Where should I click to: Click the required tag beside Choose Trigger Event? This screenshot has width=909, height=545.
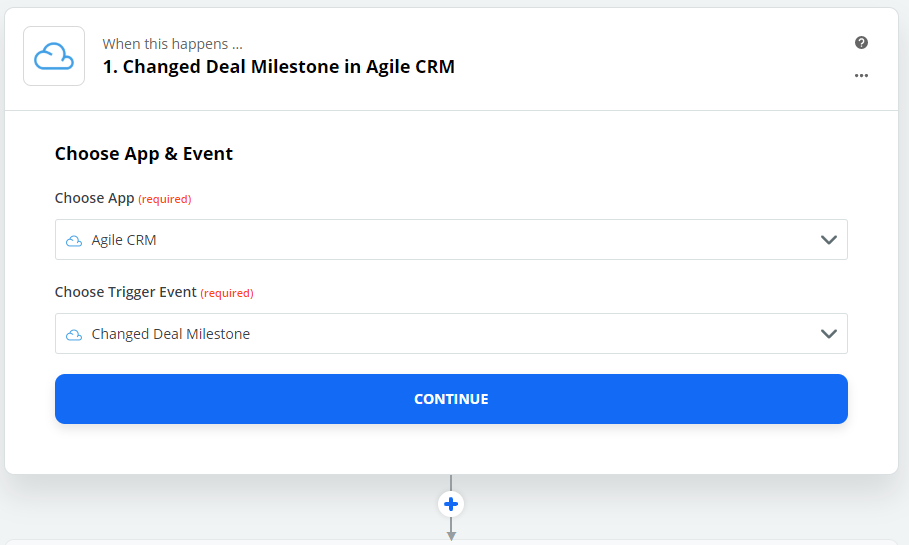coord(227,293)
